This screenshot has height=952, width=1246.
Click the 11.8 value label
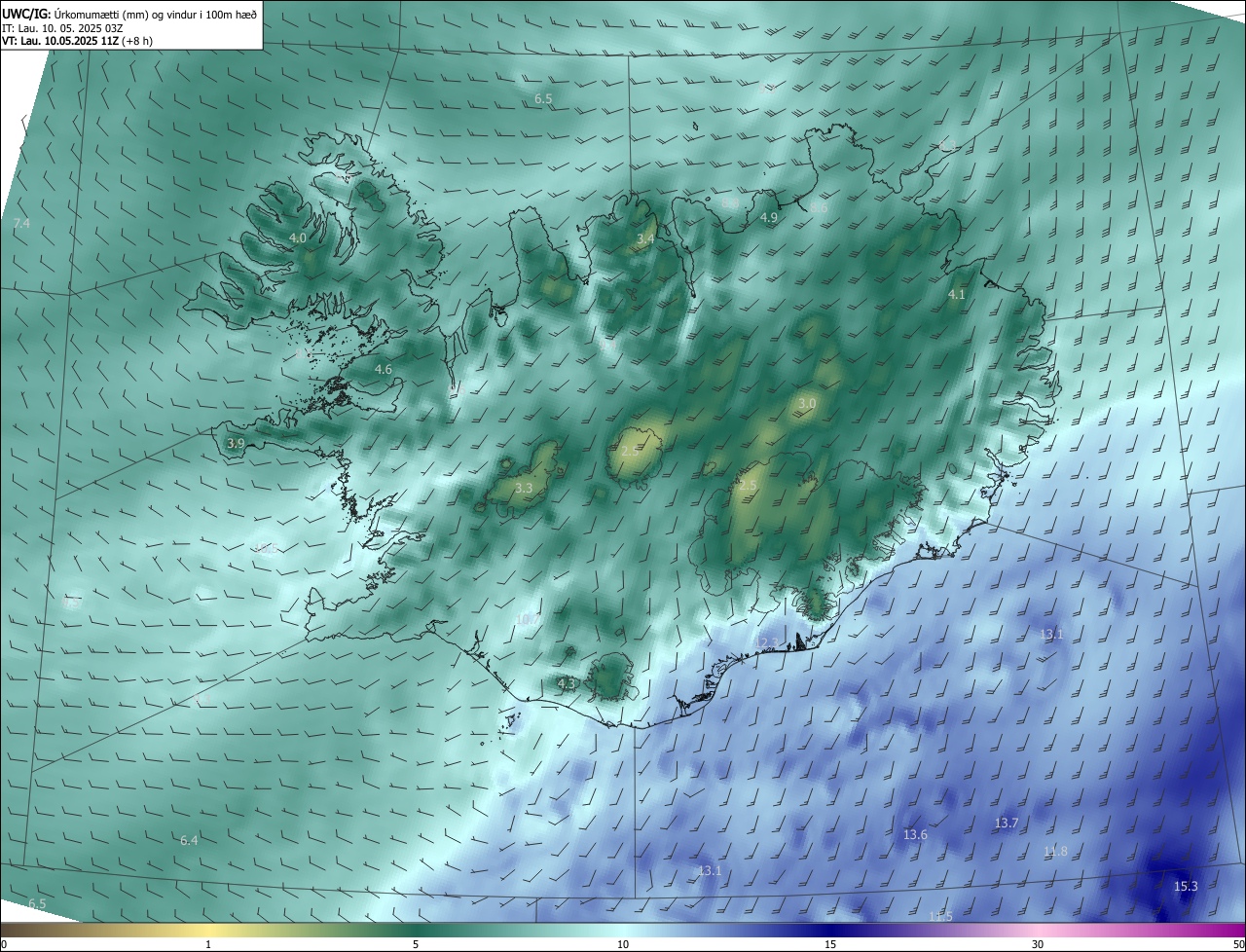pyautogui.click(x=1055, y=852)
